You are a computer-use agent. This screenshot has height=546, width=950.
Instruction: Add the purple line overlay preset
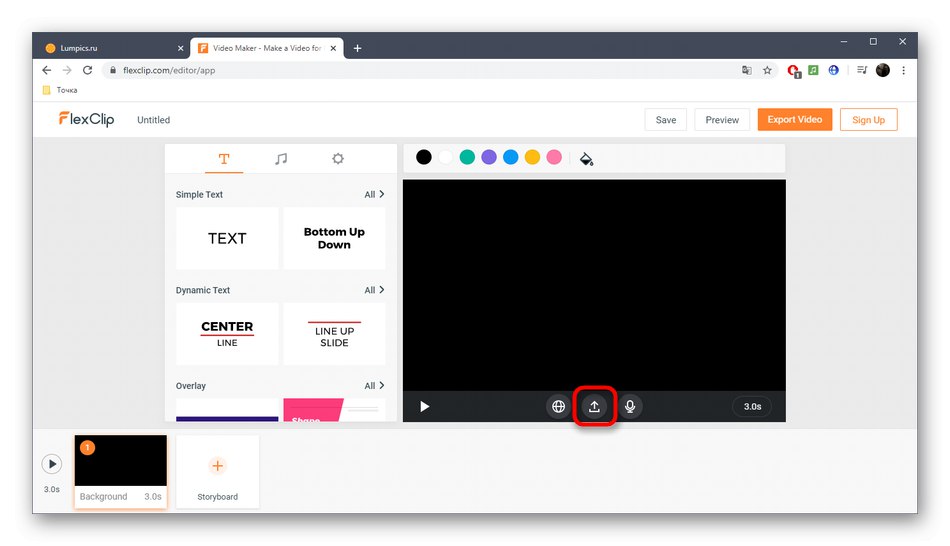tap(227, 410)
